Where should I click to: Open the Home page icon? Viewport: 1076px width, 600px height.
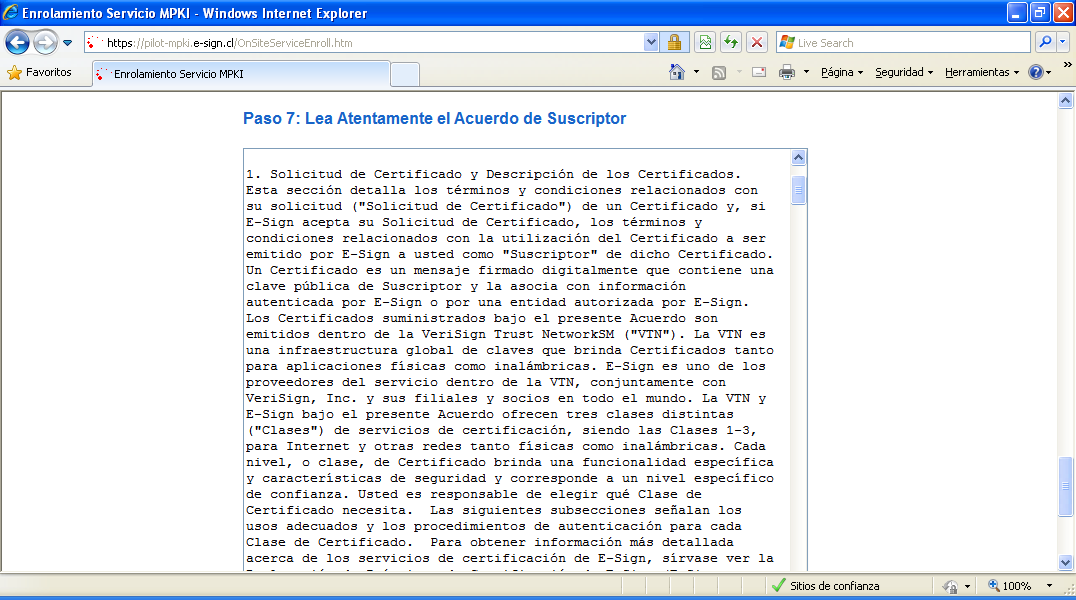(x=677, y=72)
